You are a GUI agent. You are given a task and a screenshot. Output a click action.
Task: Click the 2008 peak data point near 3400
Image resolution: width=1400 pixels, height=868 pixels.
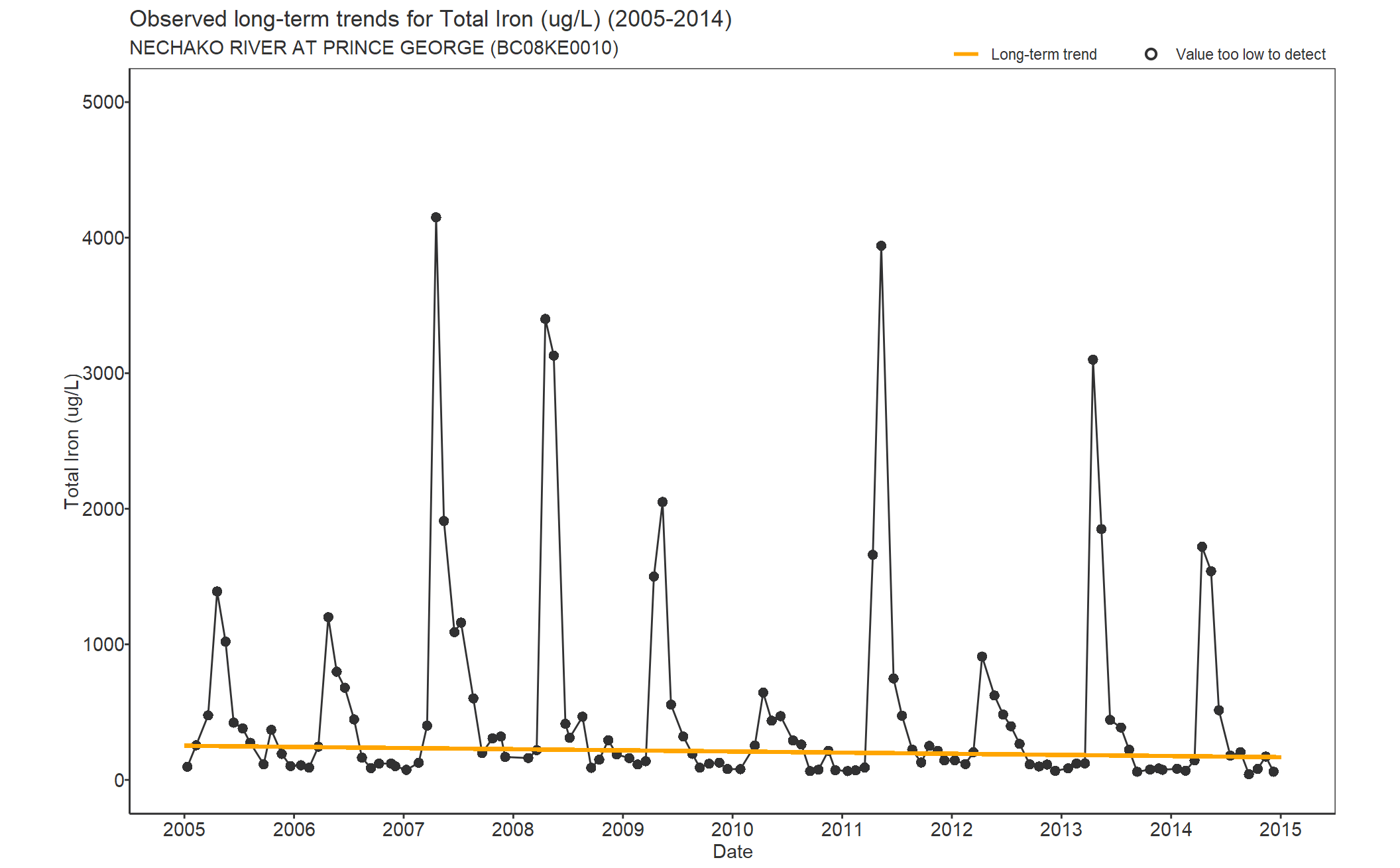click(x=545, y=319)
